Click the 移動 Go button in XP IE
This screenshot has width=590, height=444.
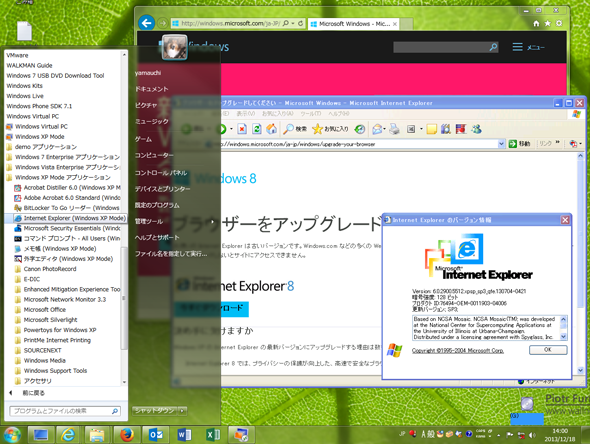click(520, 144)
